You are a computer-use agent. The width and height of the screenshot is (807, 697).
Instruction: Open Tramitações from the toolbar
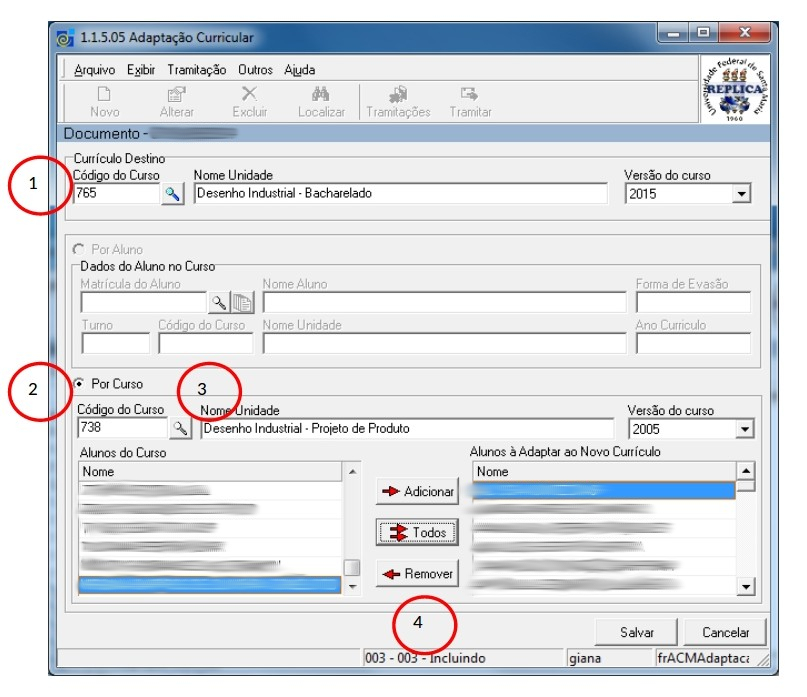click(397, 96)
